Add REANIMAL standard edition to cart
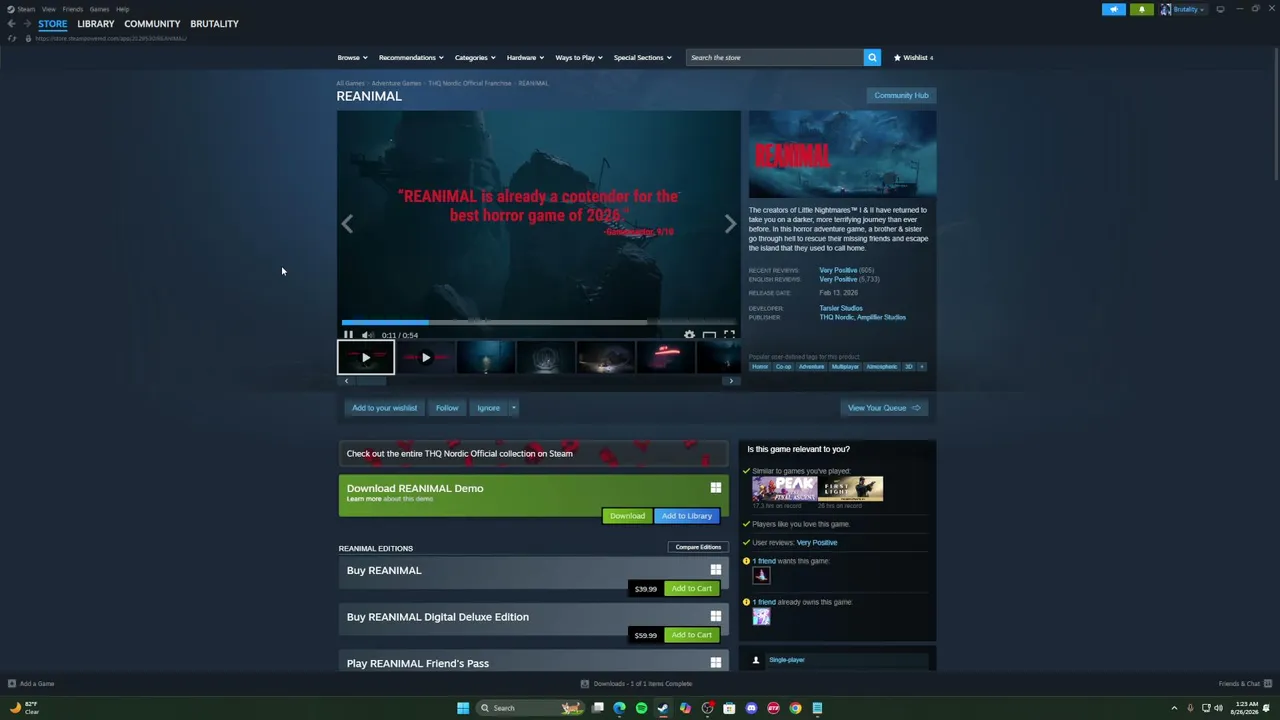This screenshot has height=720, width=1280. (691, 589)
